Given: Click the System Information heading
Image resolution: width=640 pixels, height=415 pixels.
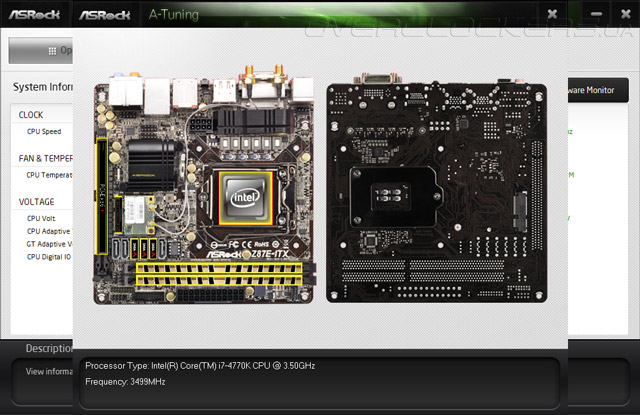Looking at the screenshot, I should [42, 87].
